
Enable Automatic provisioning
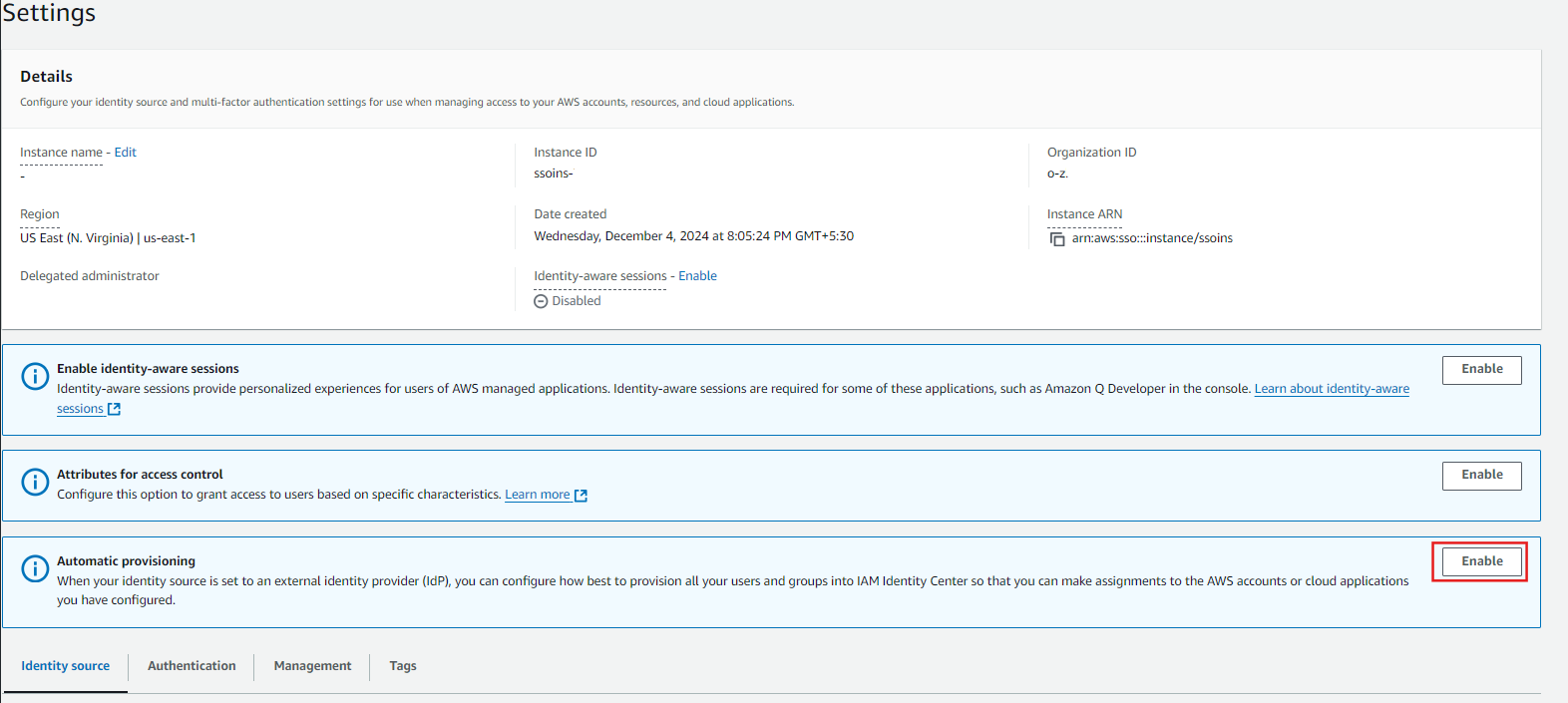[1481, 561]
